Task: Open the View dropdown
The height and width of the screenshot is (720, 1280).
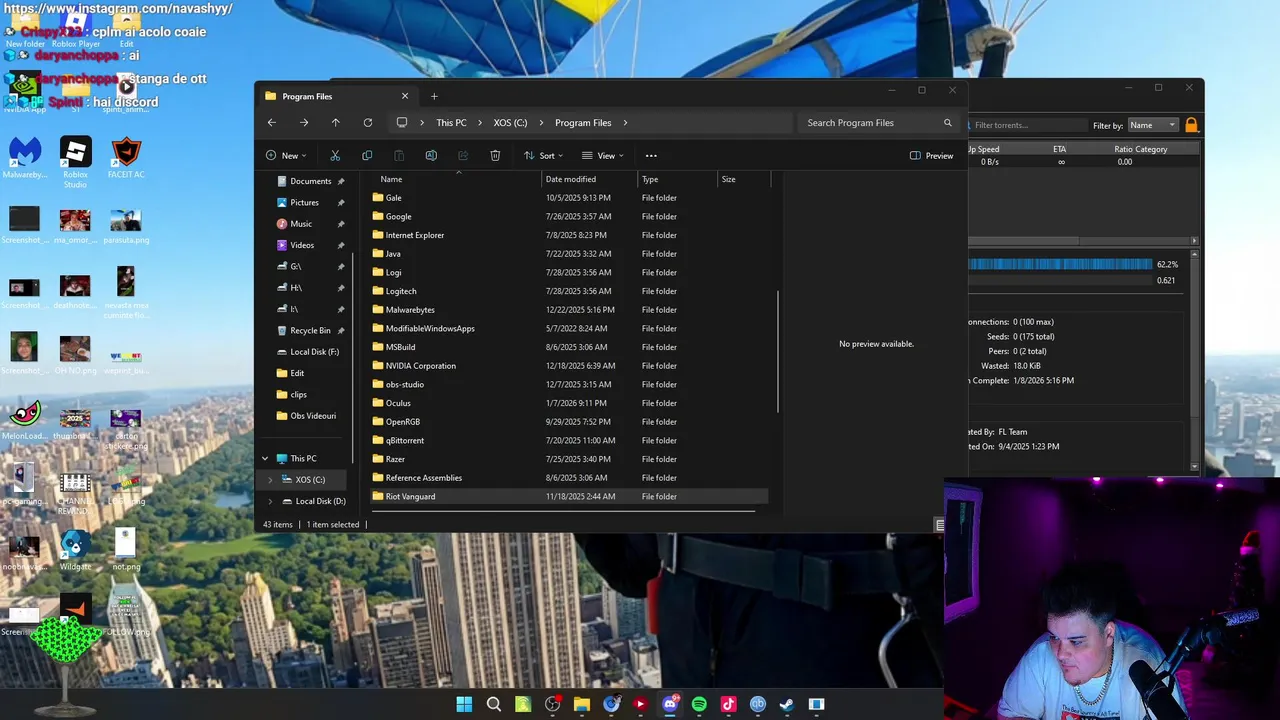Action: (x=603, y=155)
